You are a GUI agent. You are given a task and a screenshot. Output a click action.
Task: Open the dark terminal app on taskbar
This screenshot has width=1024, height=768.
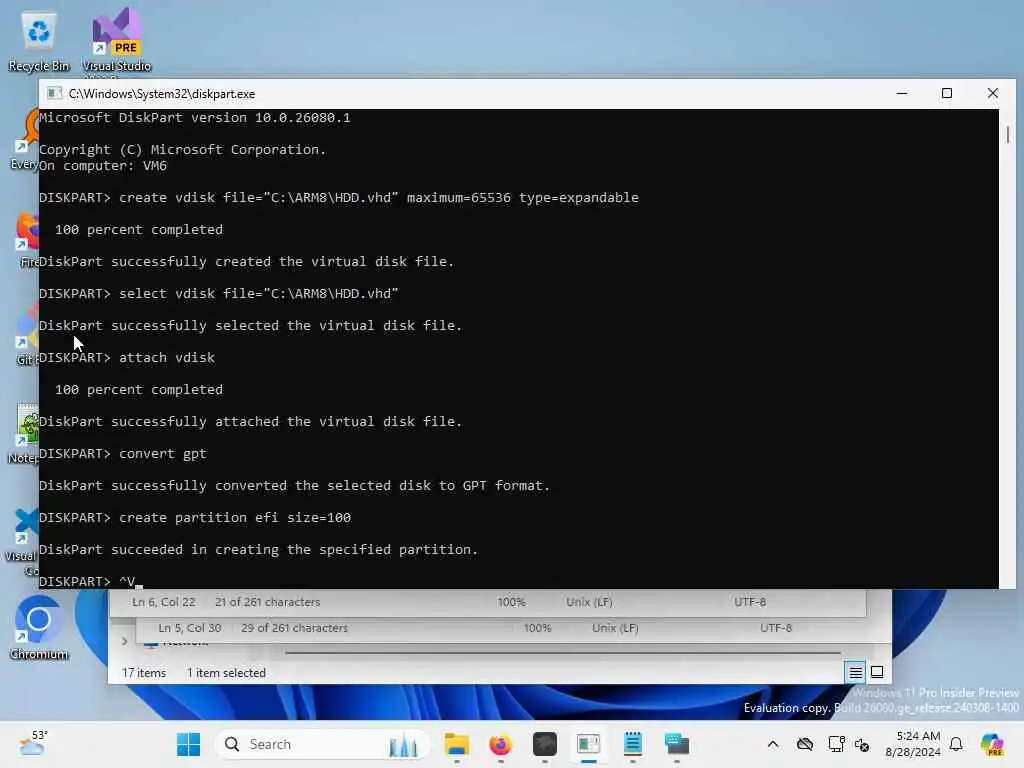click(545, 744)
